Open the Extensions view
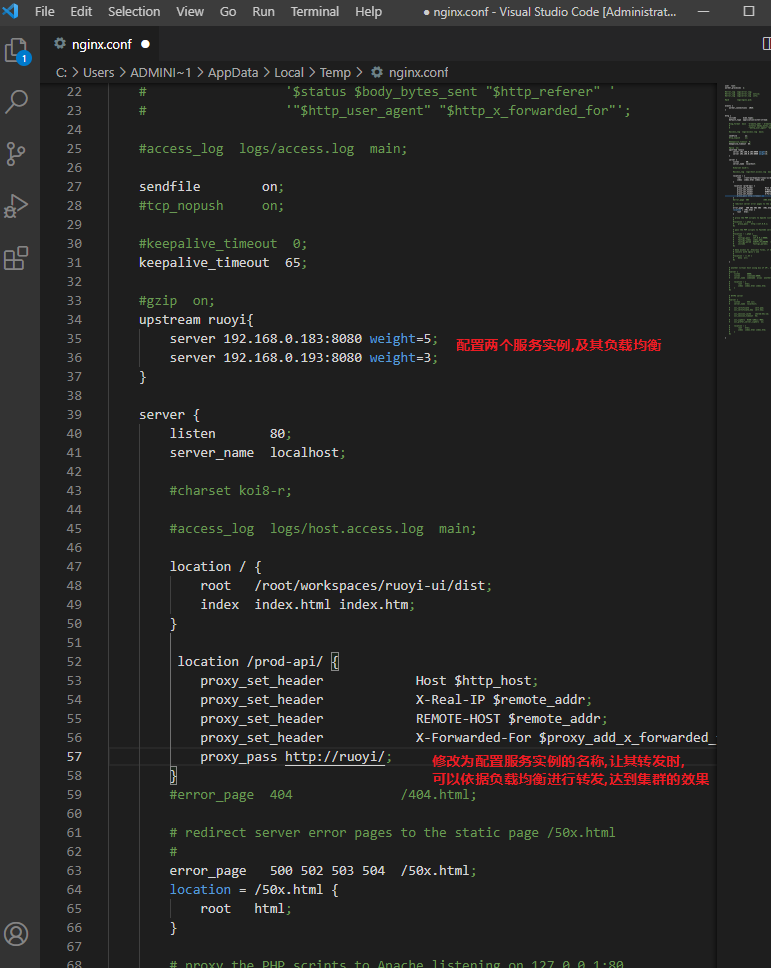 tap(17, 258)
